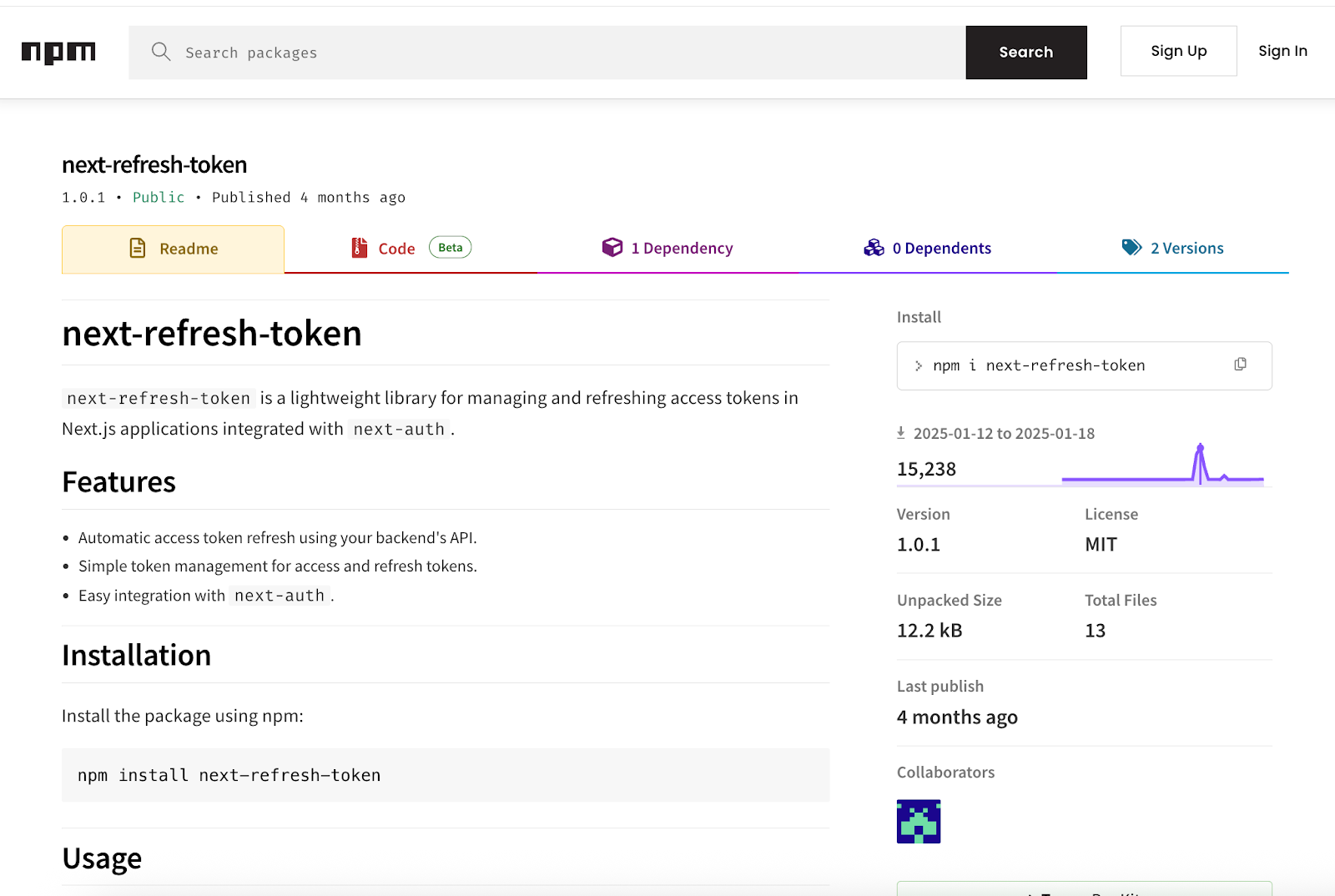Click the Search button
This screenshot has width=1335, height=896.
tap(1026, 53)
